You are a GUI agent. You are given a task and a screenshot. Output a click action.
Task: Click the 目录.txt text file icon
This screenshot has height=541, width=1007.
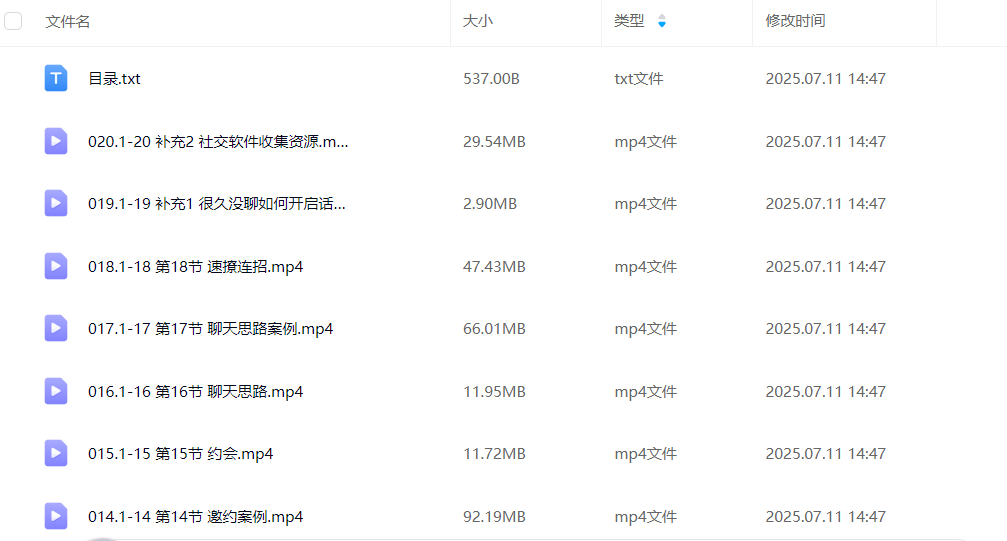click(56, 78)
